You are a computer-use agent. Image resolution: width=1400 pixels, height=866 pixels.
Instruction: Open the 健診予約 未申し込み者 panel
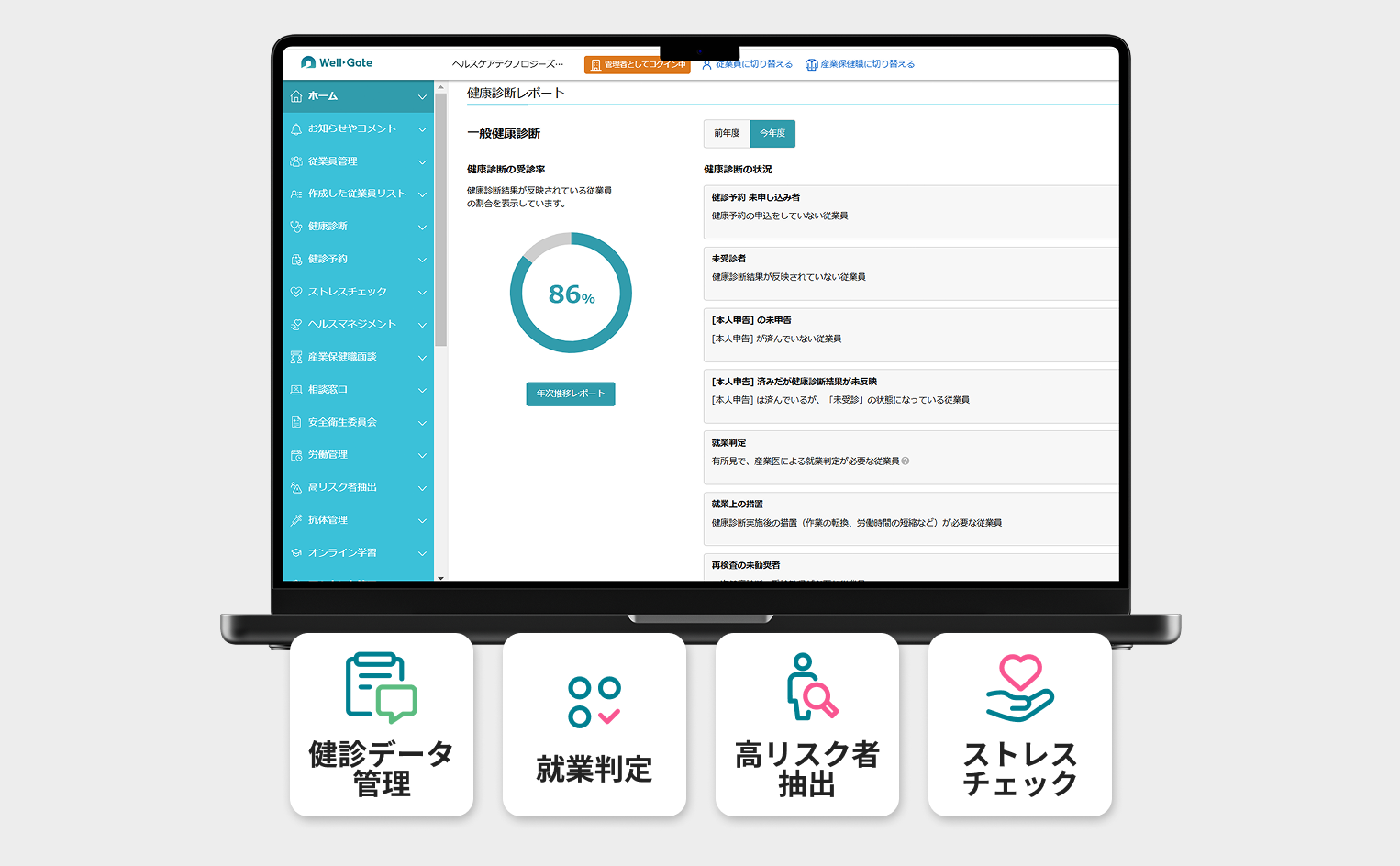[911, 212]
